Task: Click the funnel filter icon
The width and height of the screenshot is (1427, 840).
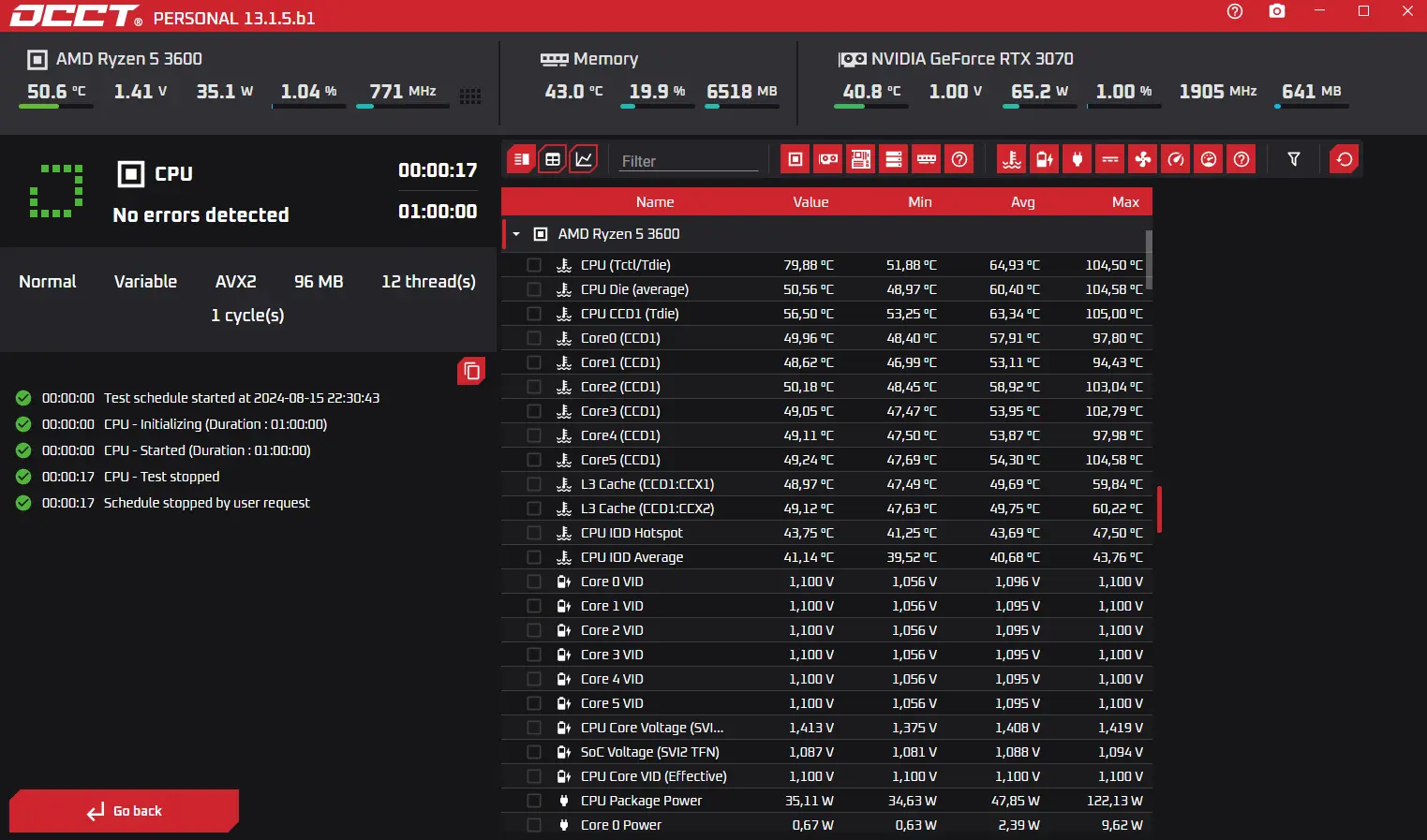Action: tap(1294, 159)
